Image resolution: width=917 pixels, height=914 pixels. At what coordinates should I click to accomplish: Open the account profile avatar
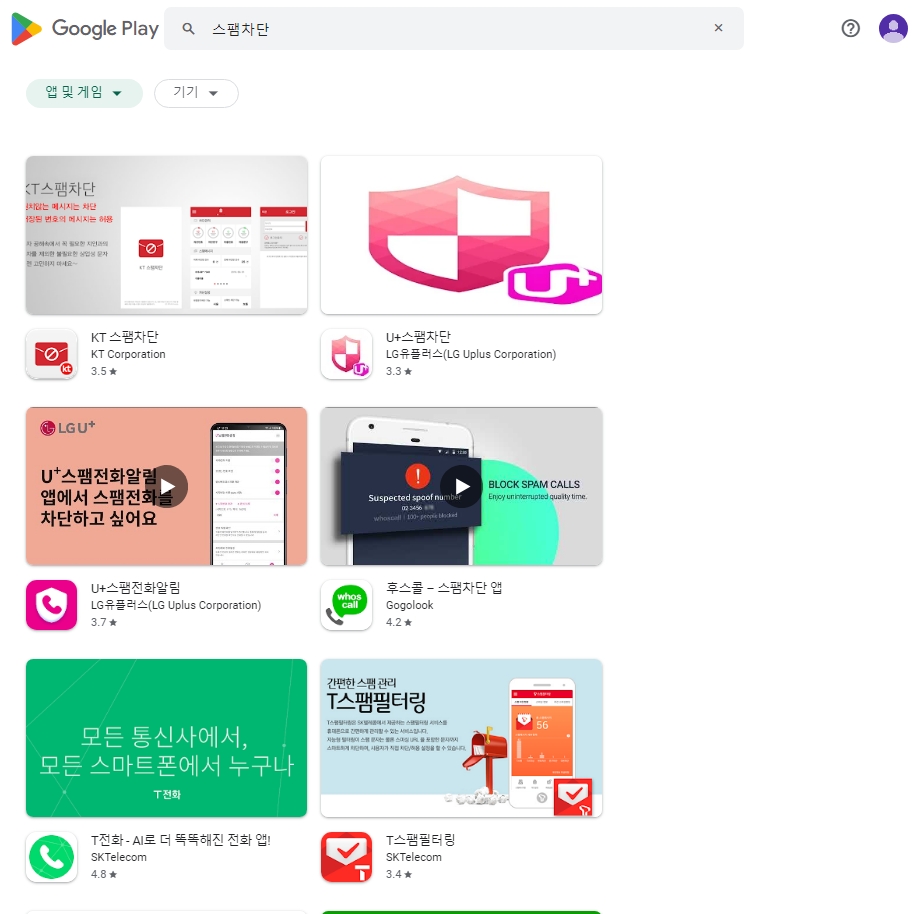tap(893, 28)
